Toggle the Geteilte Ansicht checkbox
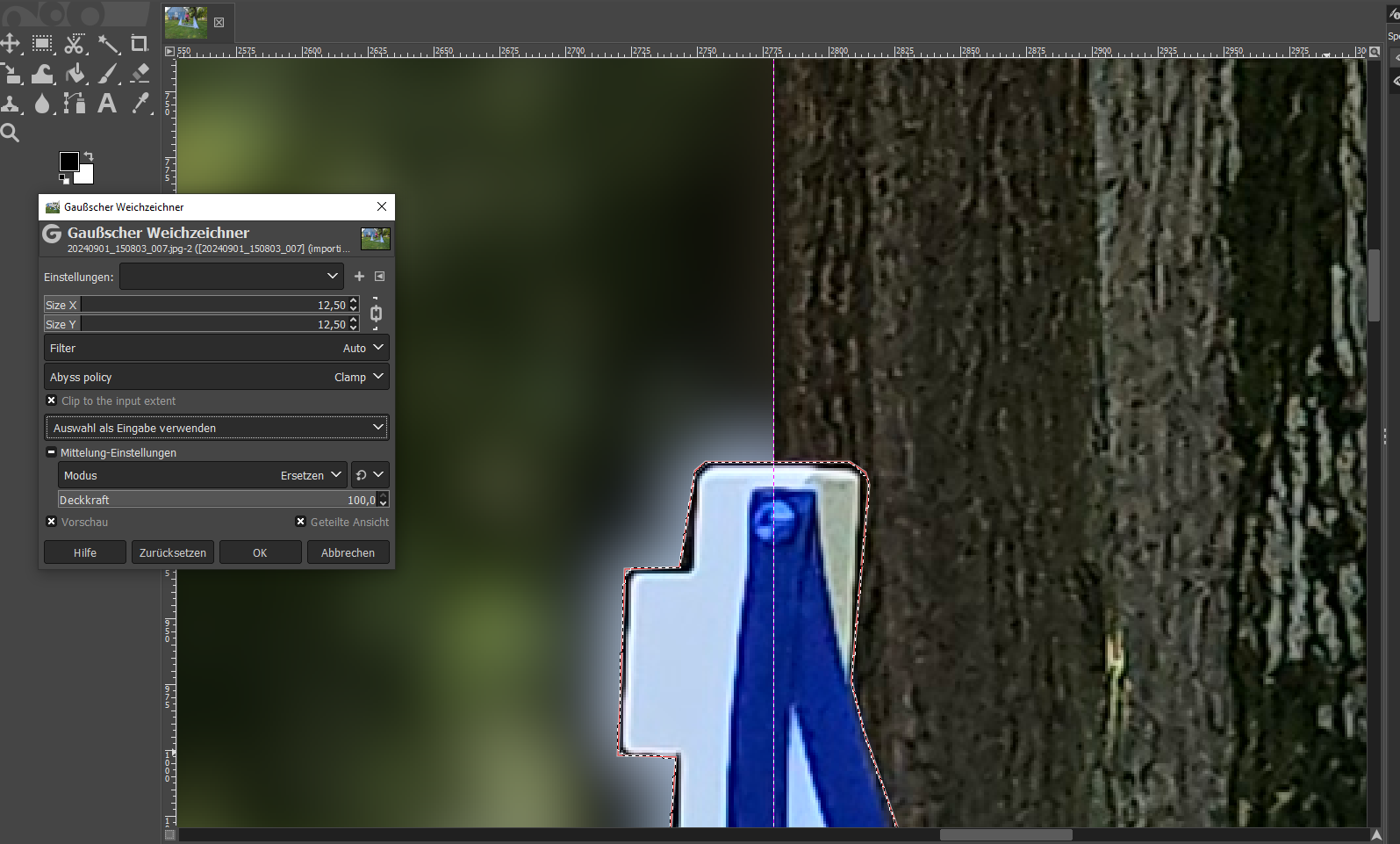Image resolution: width=1400 pixels, height=844 pixels. 301,522
